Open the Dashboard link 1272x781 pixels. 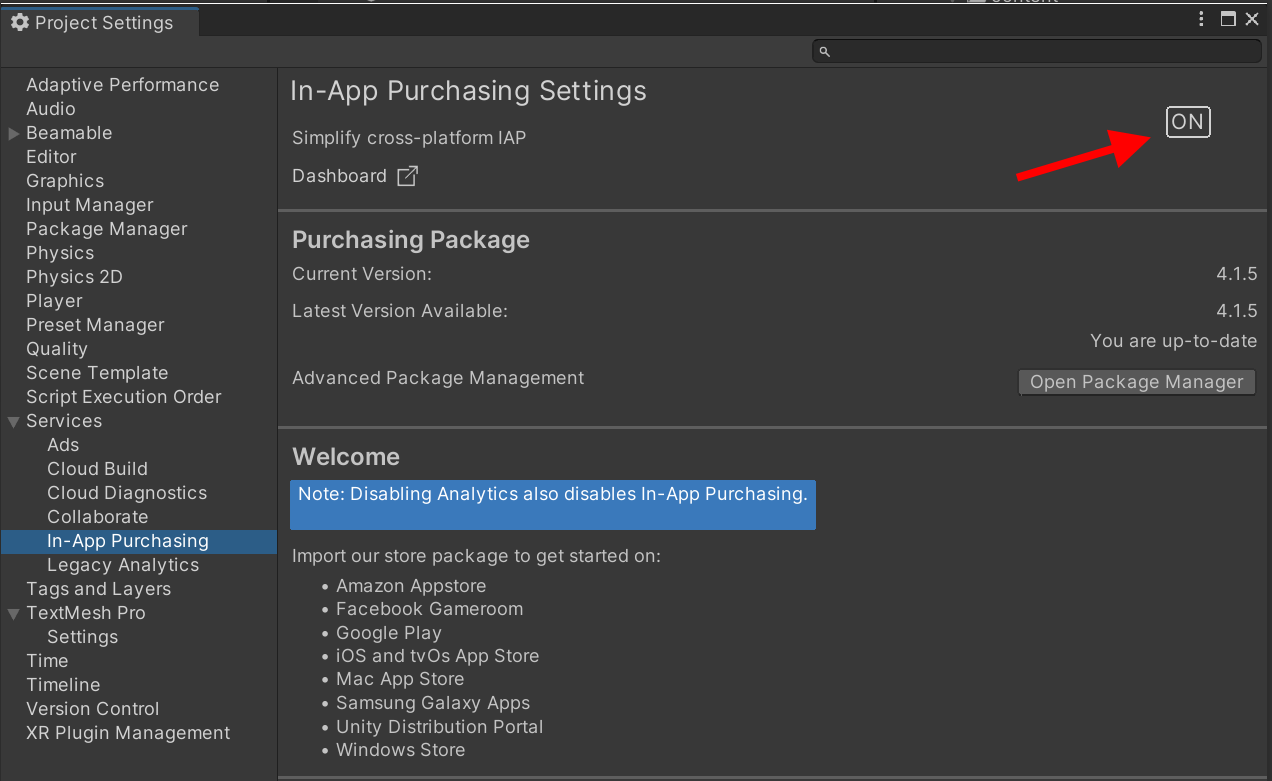click(339, 176)
